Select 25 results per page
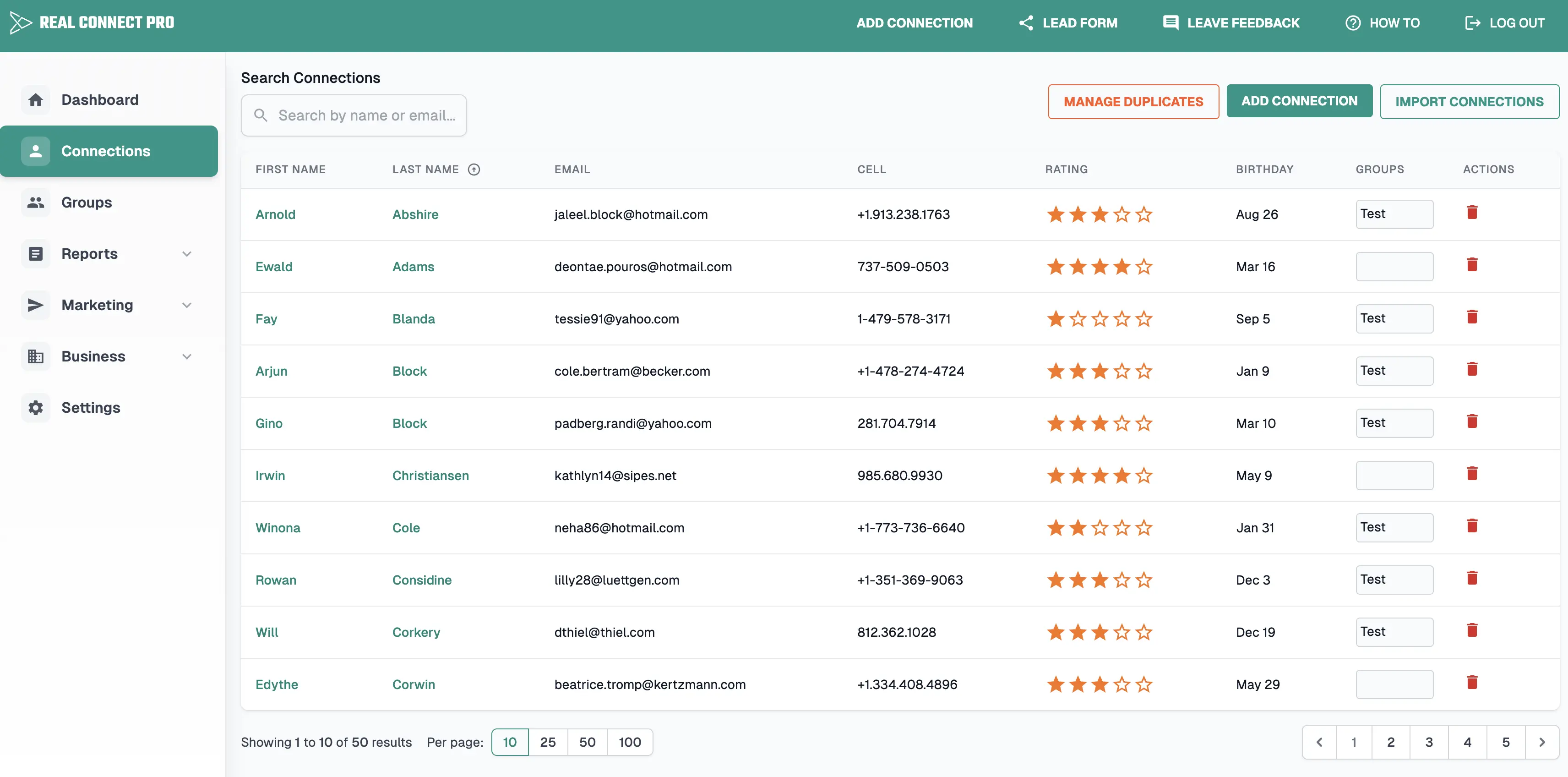The image size is (1568, 777). (547, 742)
